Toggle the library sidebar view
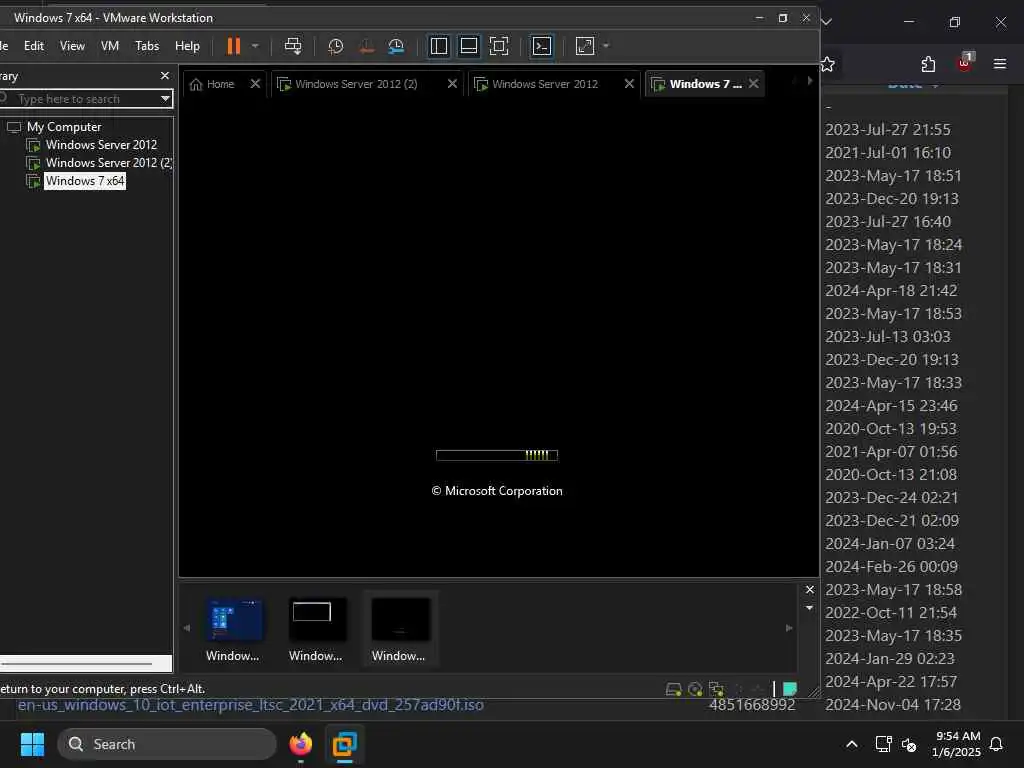This screenshot has height=768, width=1024. [439, 46]
